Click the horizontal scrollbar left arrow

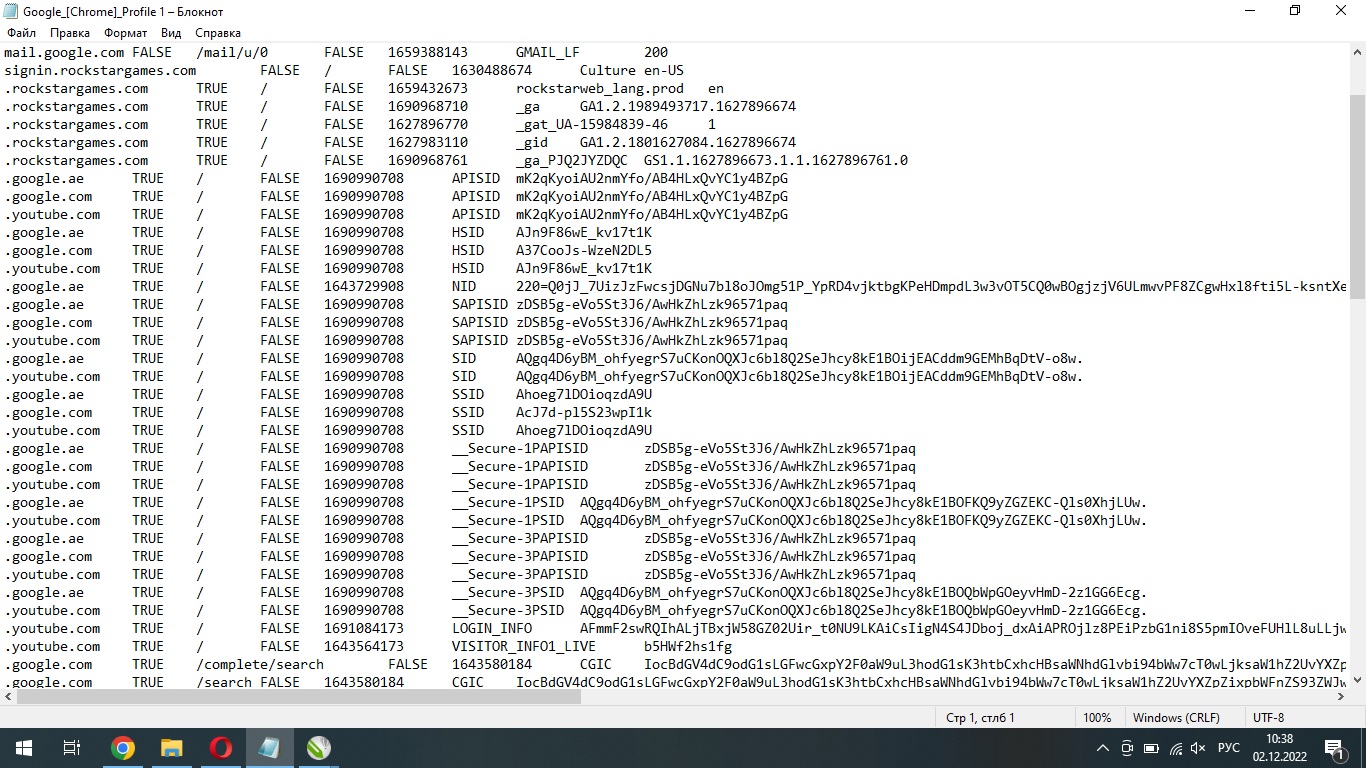[x=9, y=697]
